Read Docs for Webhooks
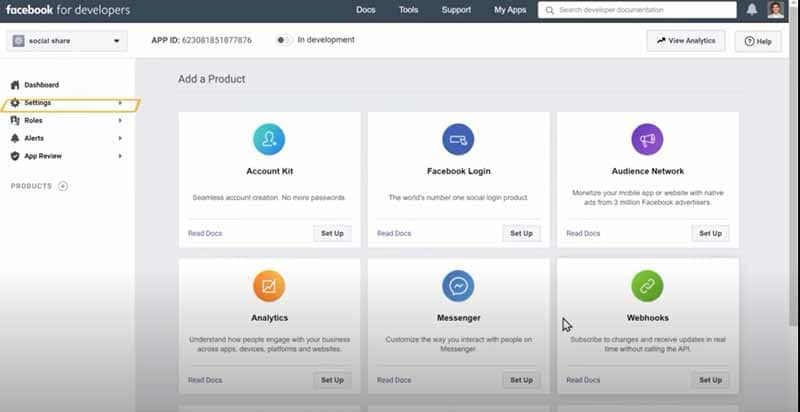This screenshot has height=412, width=800. [583, 380]
